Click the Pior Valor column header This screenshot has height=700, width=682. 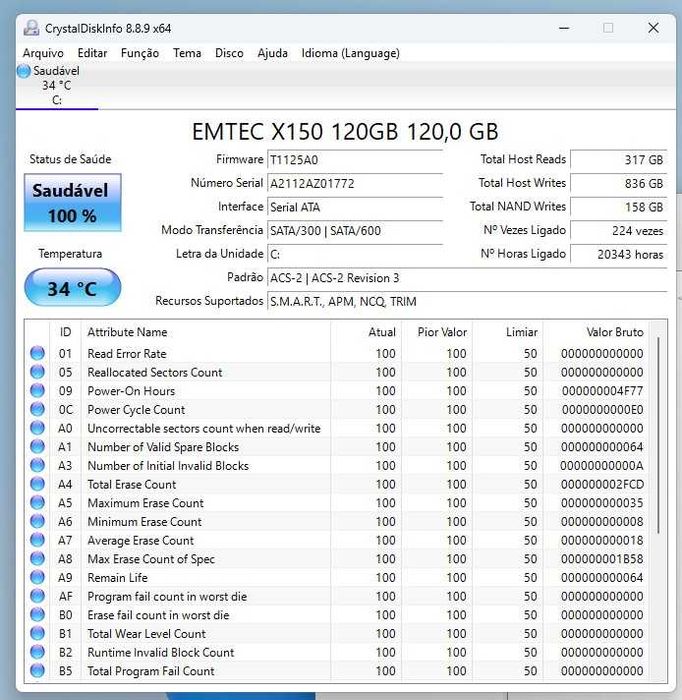(437, 332)
